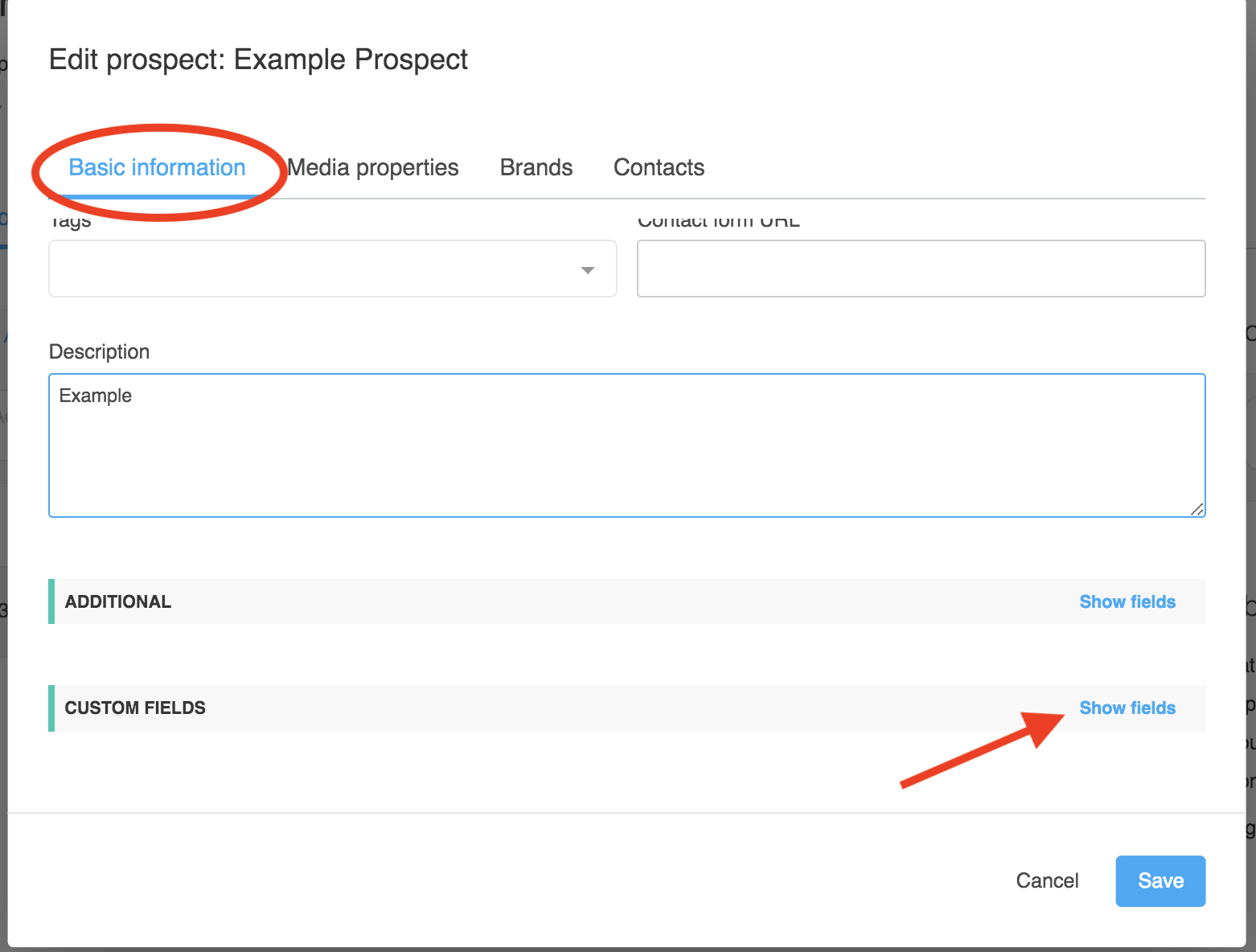Click the Description field label

click(x=99, y=351)
